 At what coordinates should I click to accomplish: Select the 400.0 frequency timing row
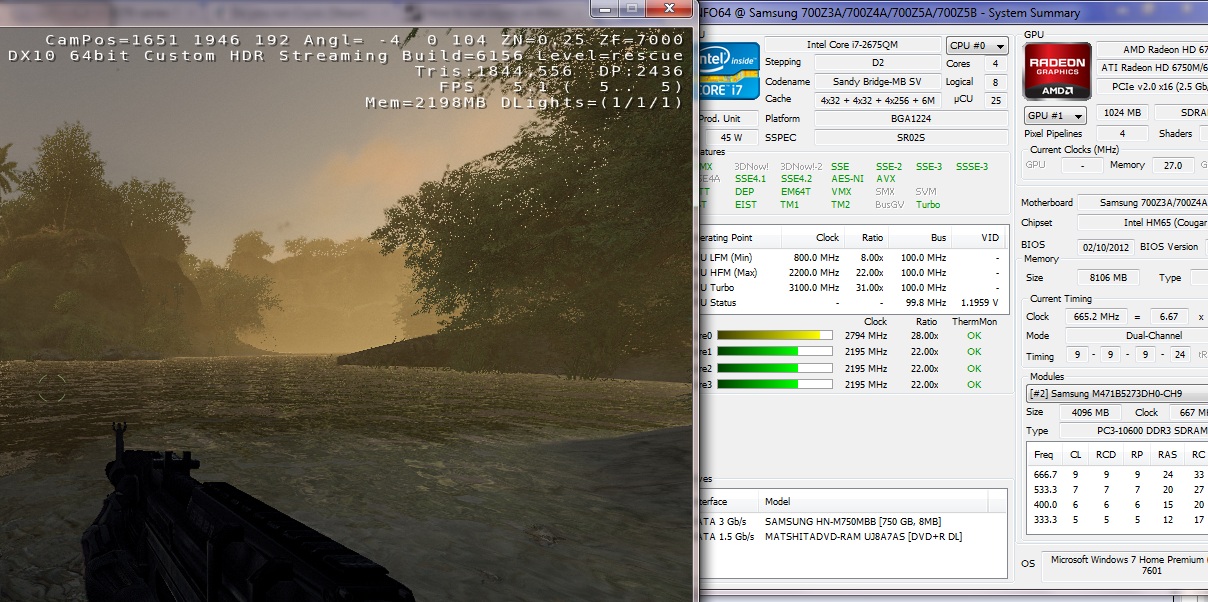tap(1118, 505)
